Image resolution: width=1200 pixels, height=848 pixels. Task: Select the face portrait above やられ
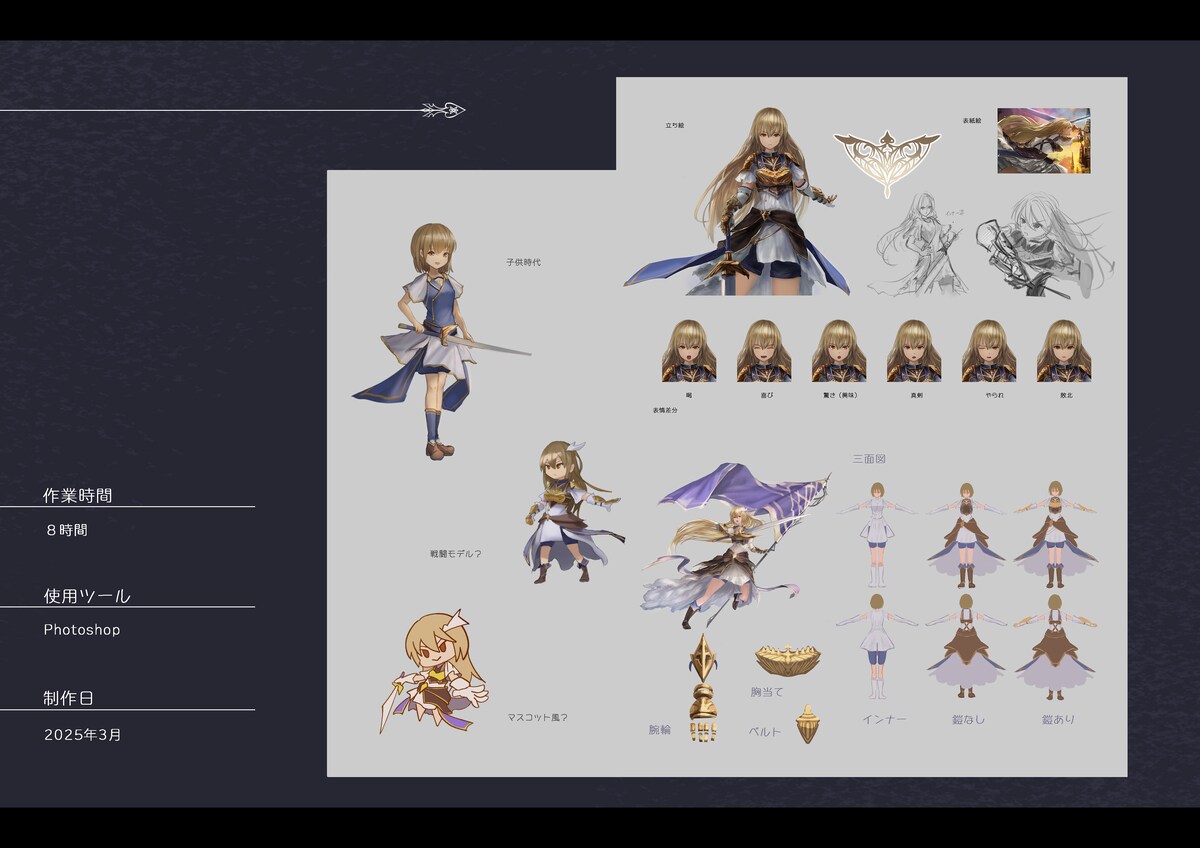(989, 351)
